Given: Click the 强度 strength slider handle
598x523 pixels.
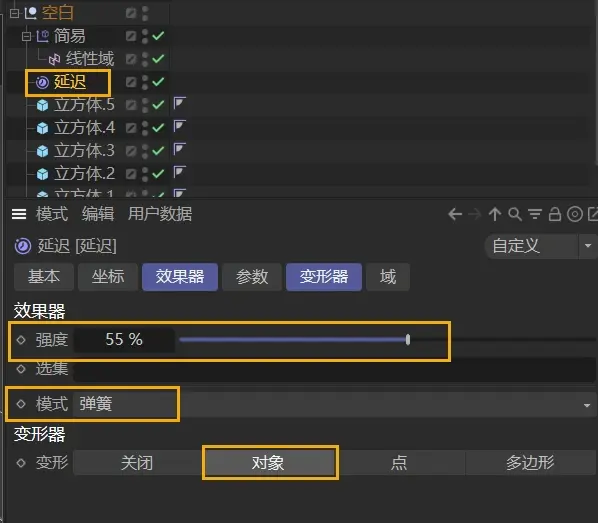Looking at the screenshot, I should [x=408, y=340].
